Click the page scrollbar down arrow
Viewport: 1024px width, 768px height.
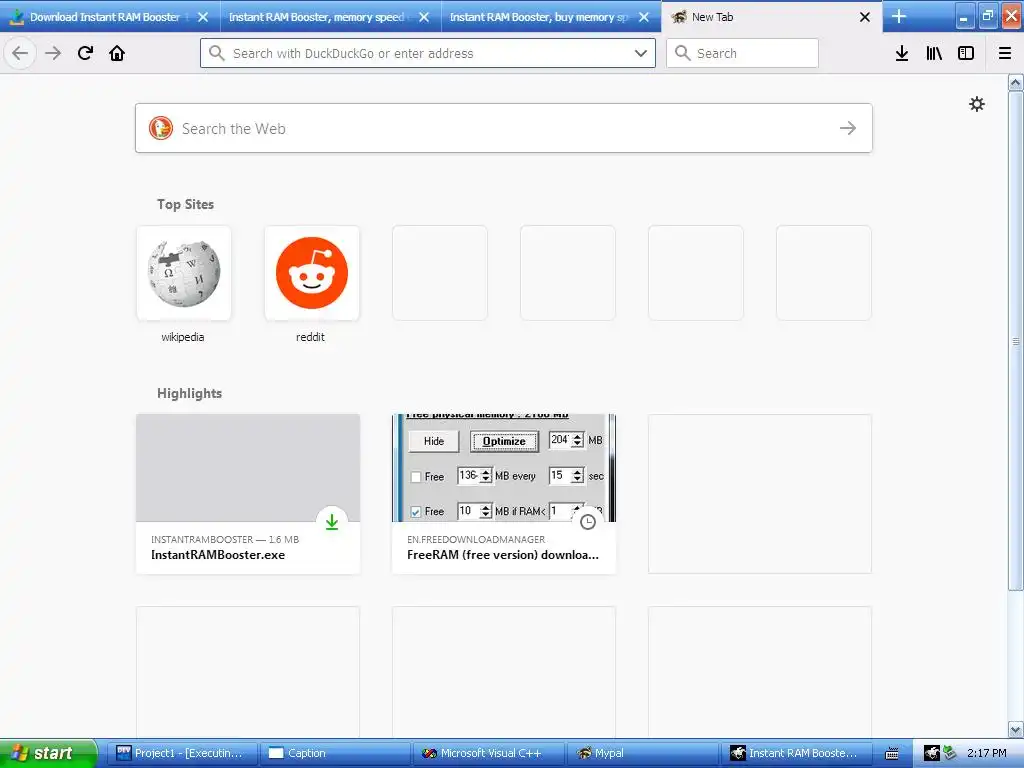tap(1016, 729)
